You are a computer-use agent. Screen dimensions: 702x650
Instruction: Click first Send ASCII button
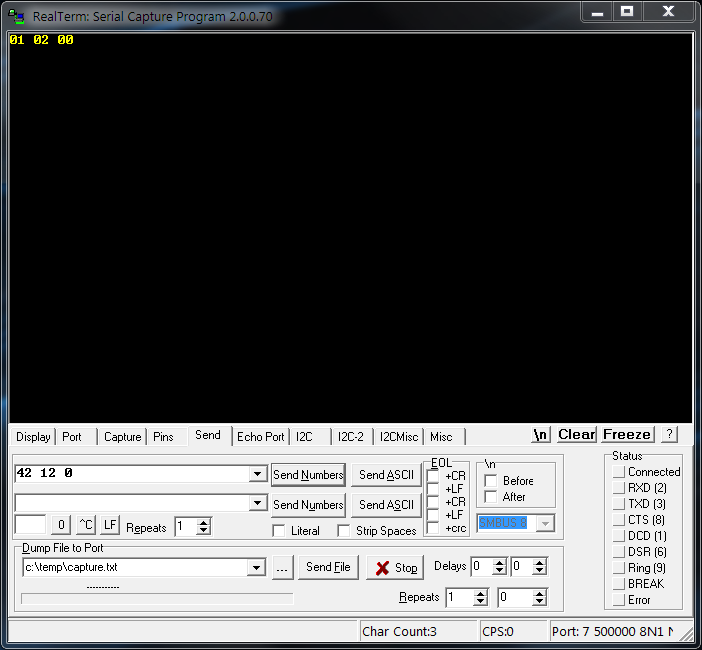[386, 475]
